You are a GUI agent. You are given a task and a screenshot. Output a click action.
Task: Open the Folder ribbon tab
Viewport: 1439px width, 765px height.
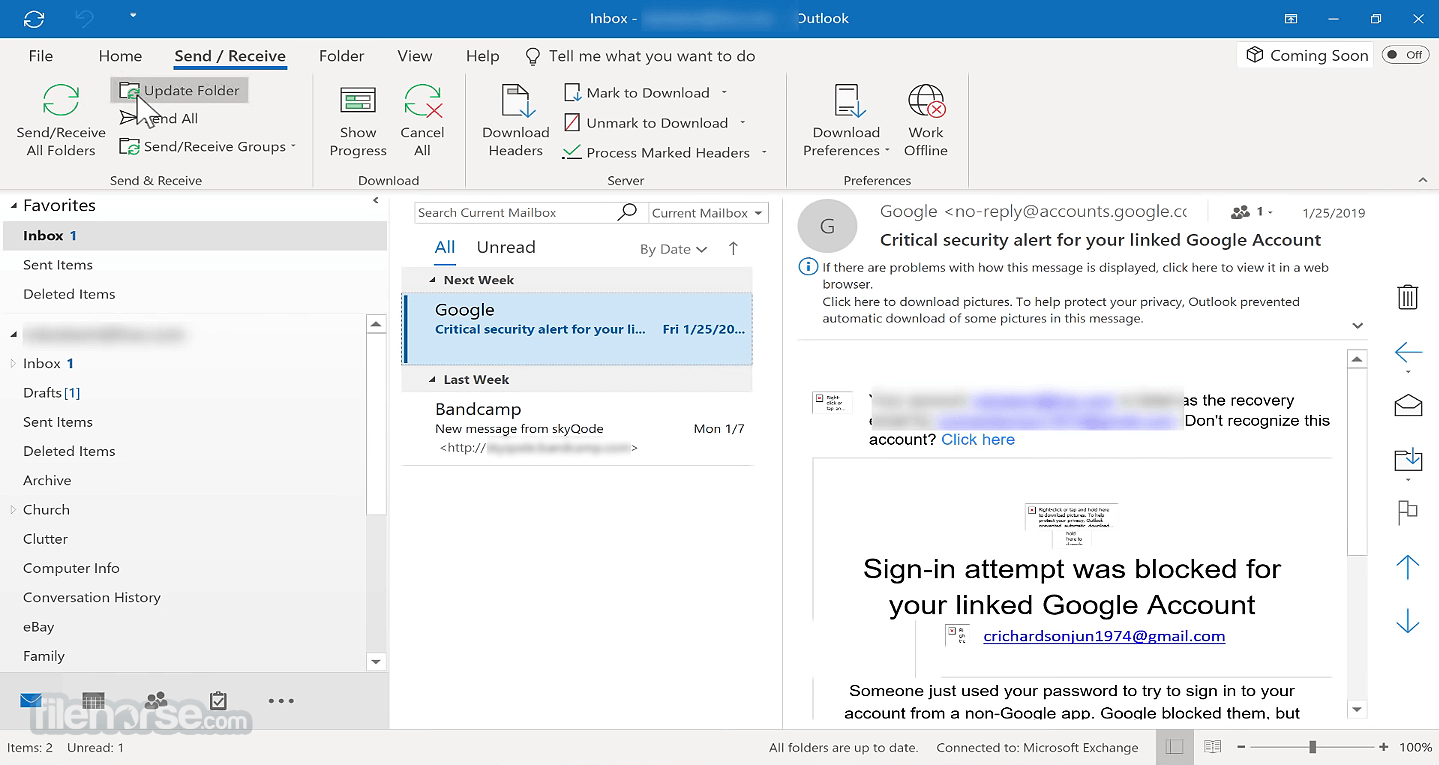point(341,56)
